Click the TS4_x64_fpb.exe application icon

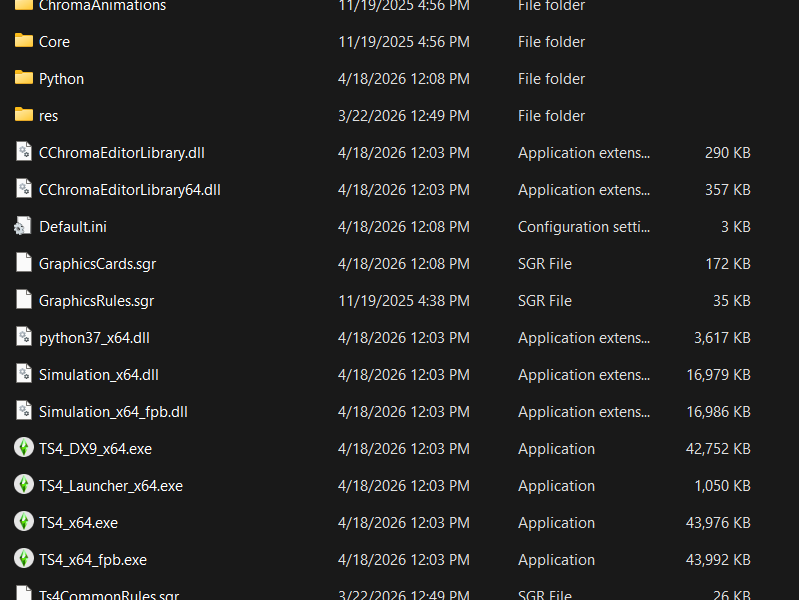tap(24, 559)
